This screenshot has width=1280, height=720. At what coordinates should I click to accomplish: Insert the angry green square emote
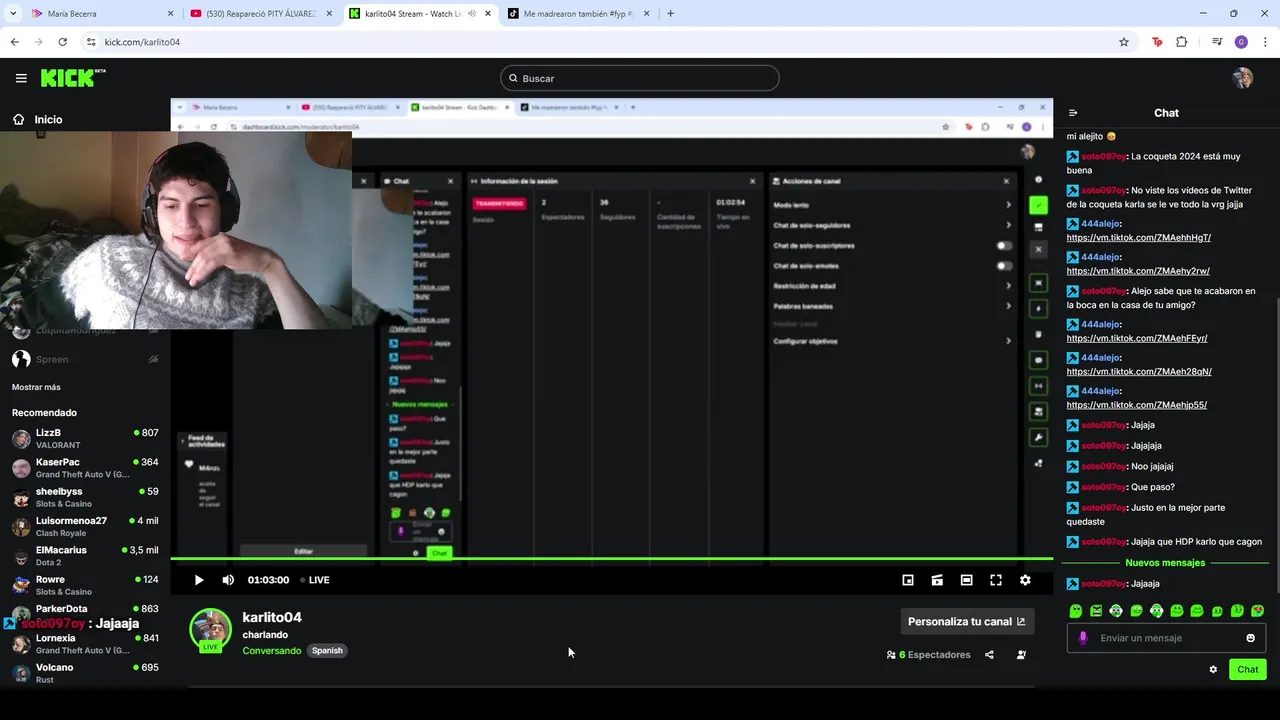[x=1096, y=611]
